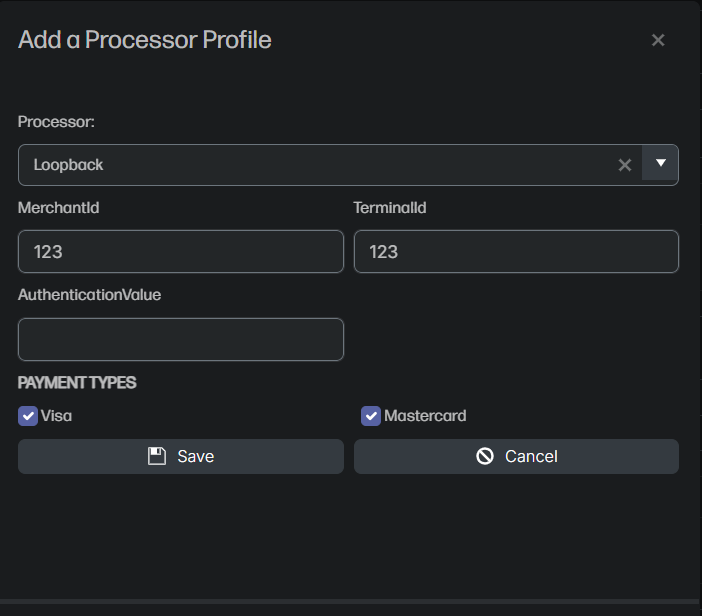The image size is (702, 616).
Task: Click the AuthenticationValue field label
Action: (x=89, y=295)
